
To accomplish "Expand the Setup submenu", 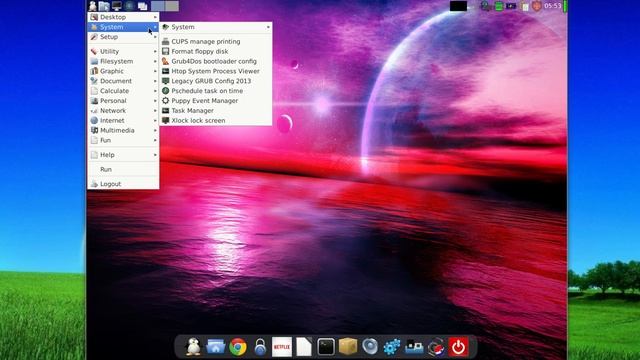I will coord(123,37).
